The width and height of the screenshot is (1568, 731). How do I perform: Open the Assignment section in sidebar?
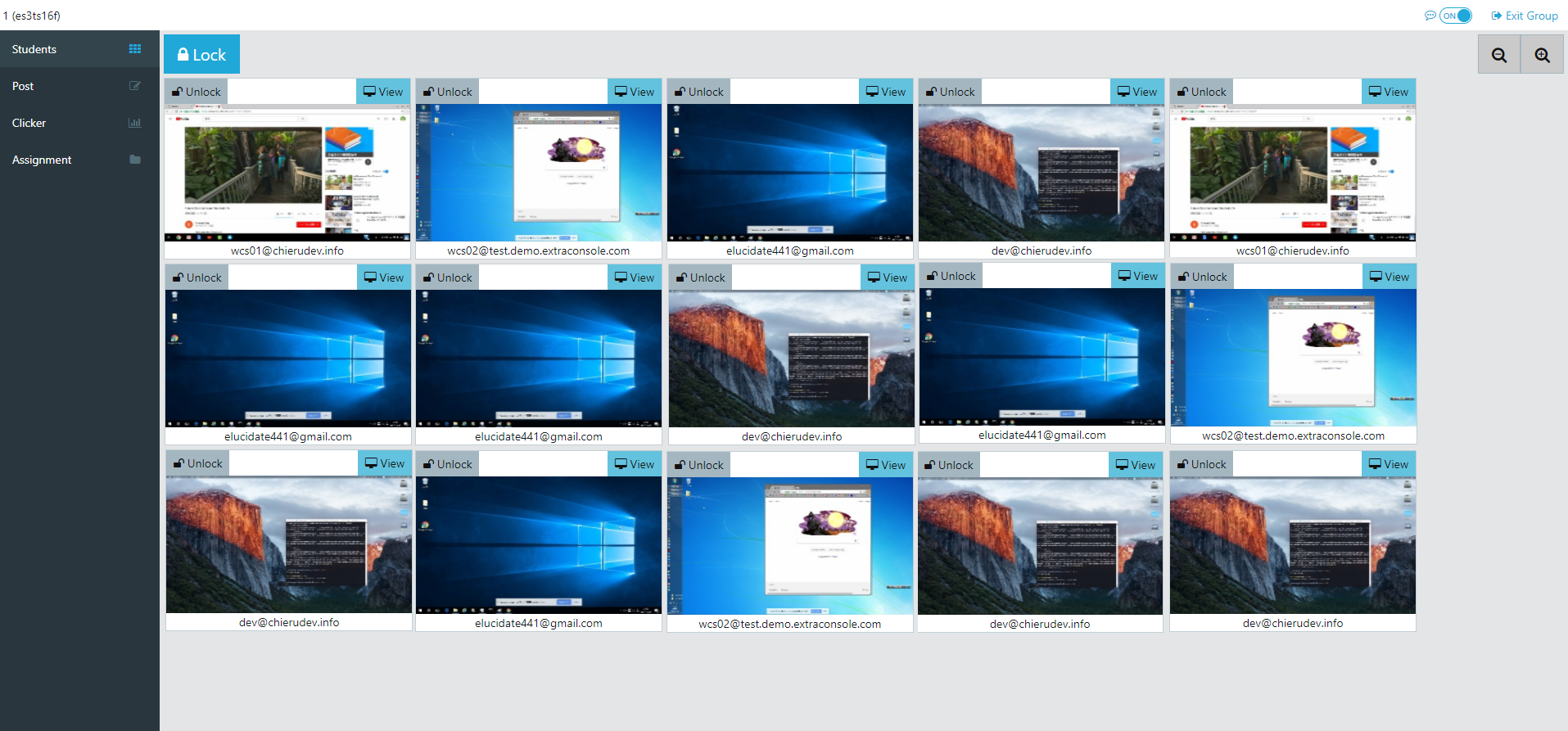click(42, 160)
